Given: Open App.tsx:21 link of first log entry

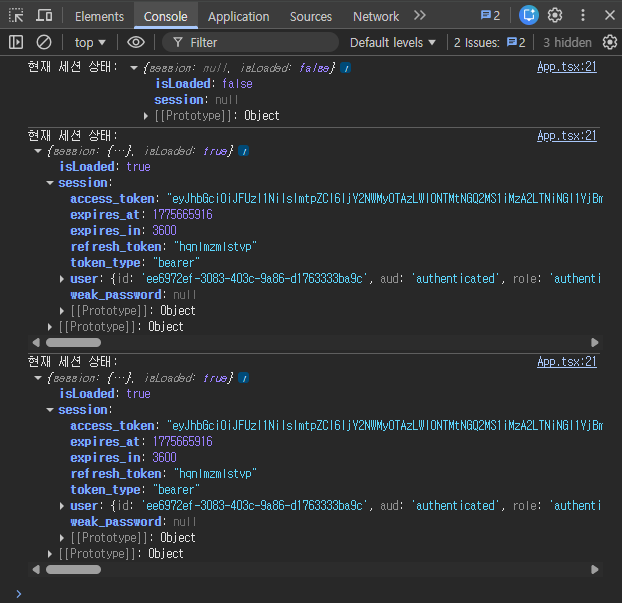Looking at the screenshot, I should click(566, 67).
